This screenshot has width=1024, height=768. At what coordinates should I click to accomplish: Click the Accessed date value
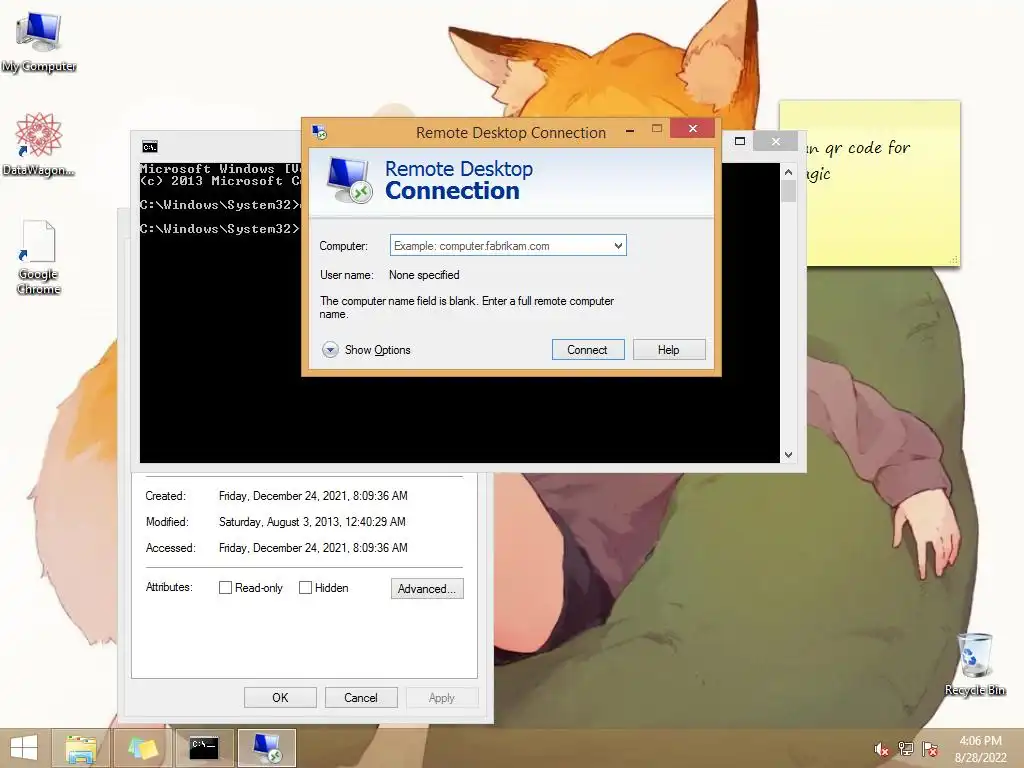(x=313, y=548)
